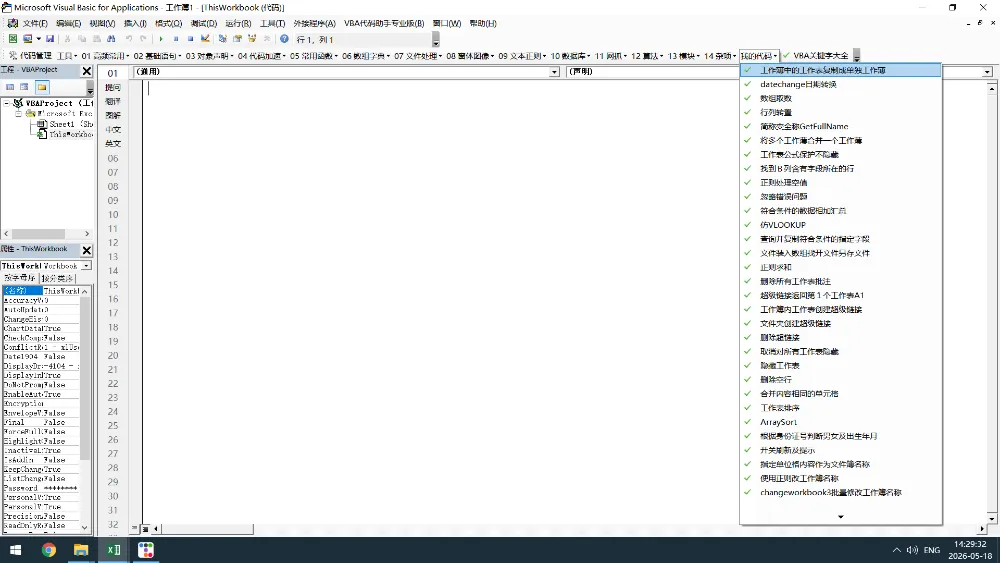Open the 视图(V) menu
The height and width of the screenshot is (563, 1000).
[102, 23]
